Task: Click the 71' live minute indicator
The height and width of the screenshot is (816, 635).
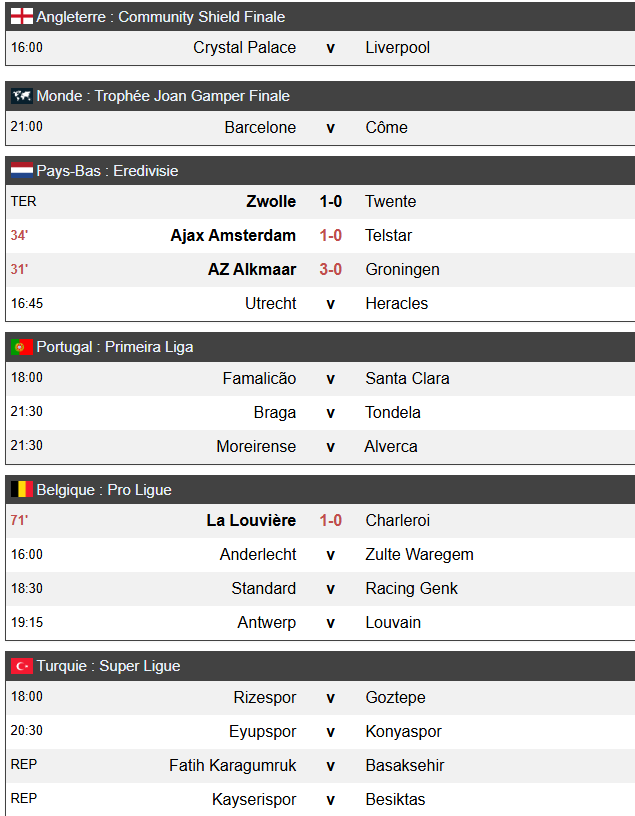Action: (x=20, y=521)
